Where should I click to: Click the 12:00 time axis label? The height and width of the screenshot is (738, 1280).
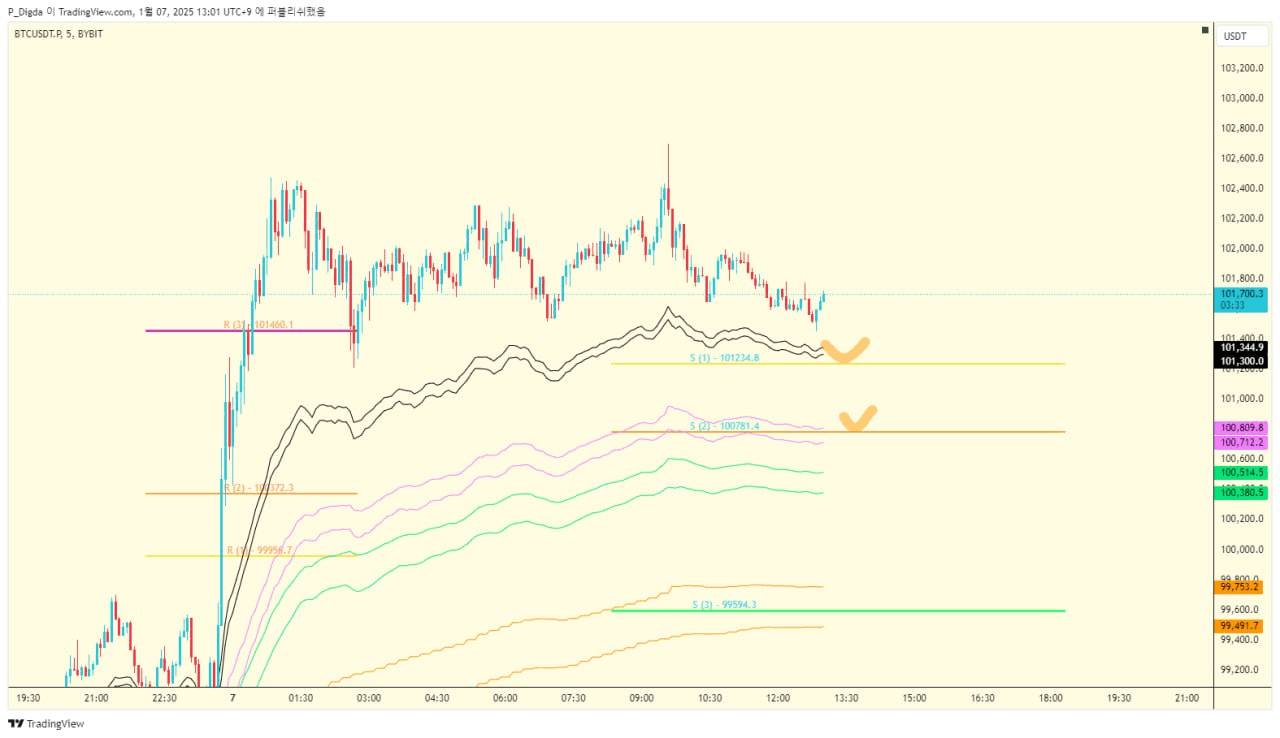click(x=777, y=698)
